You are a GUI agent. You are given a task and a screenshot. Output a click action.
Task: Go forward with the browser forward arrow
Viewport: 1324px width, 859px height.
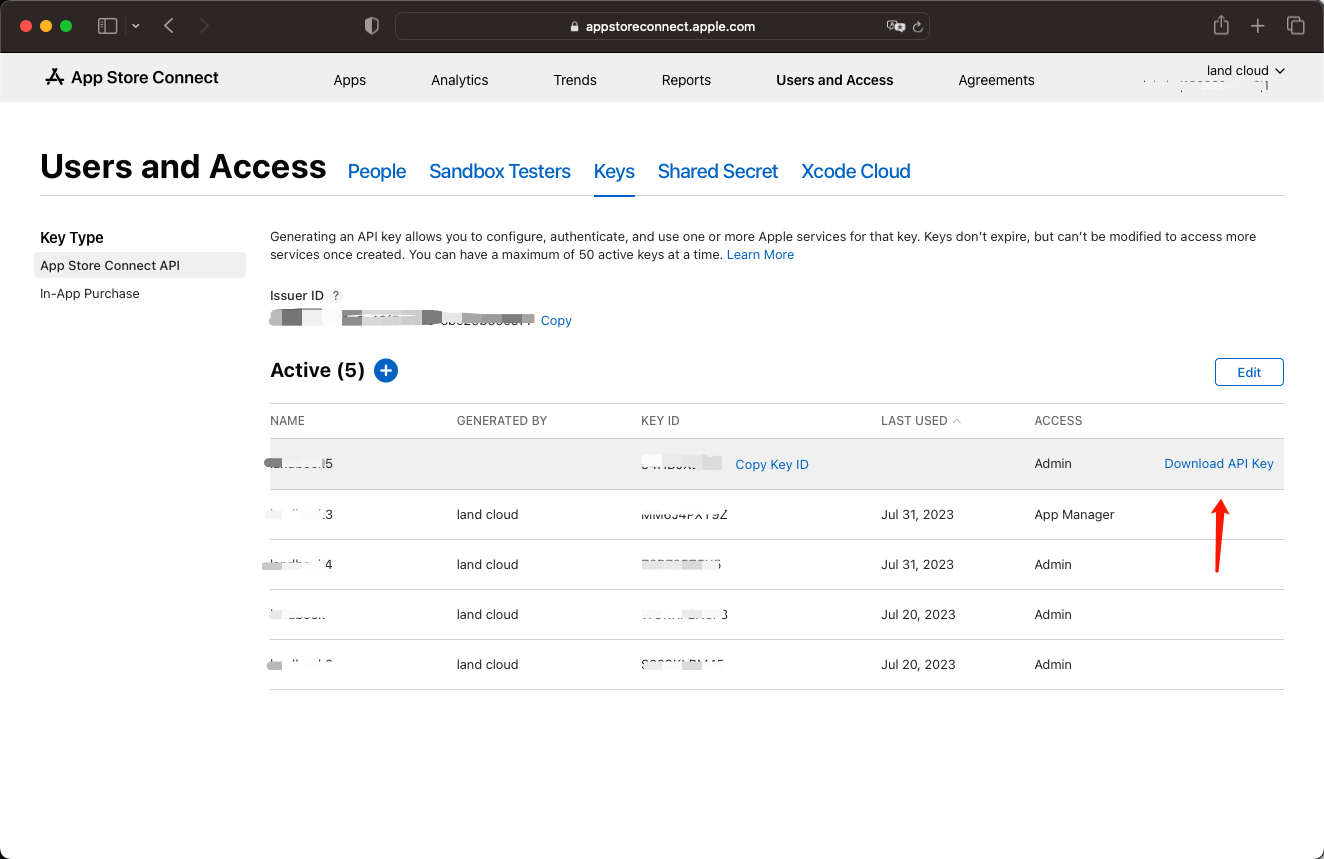coord(204,26)
